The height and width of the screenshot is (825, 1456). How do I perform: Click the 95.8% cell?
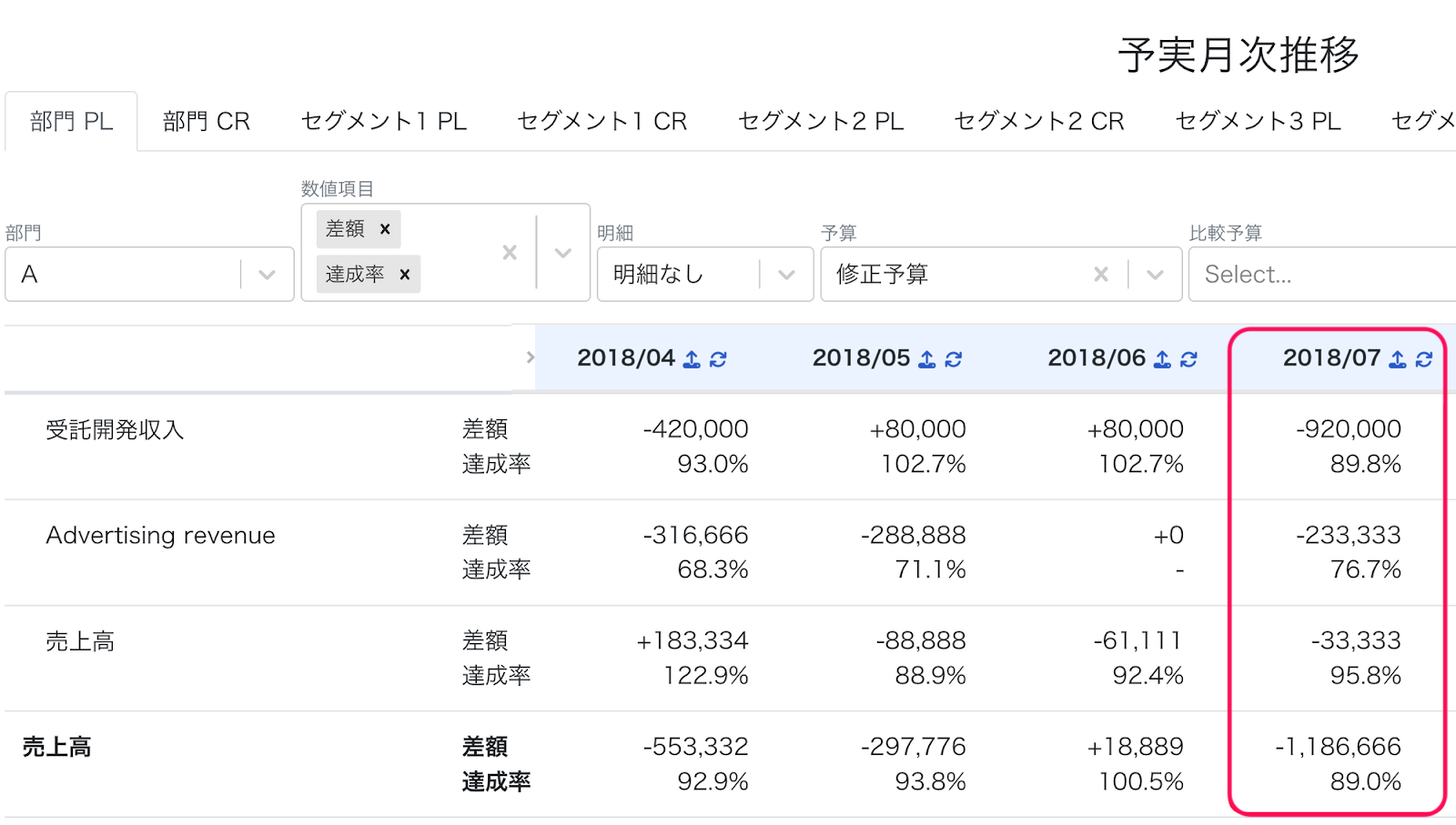(x=1366, y=676)
